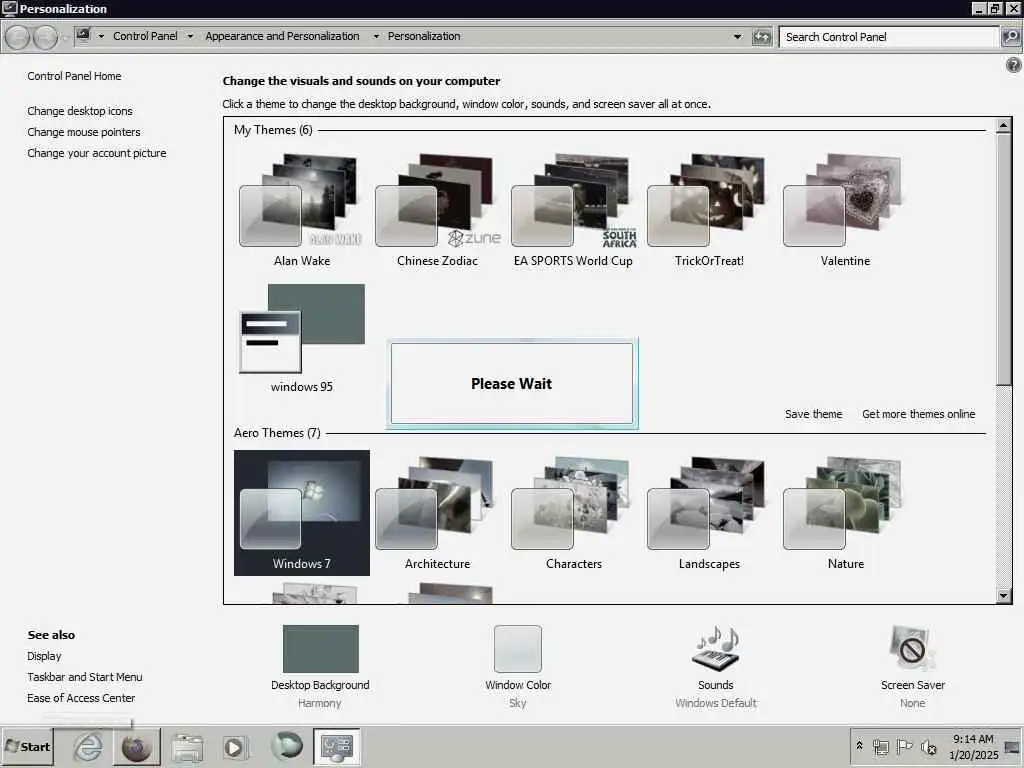This screenshot has width=1024, height=768.
Task: Focus the Search Control Panel field
Action: (889, 37)
